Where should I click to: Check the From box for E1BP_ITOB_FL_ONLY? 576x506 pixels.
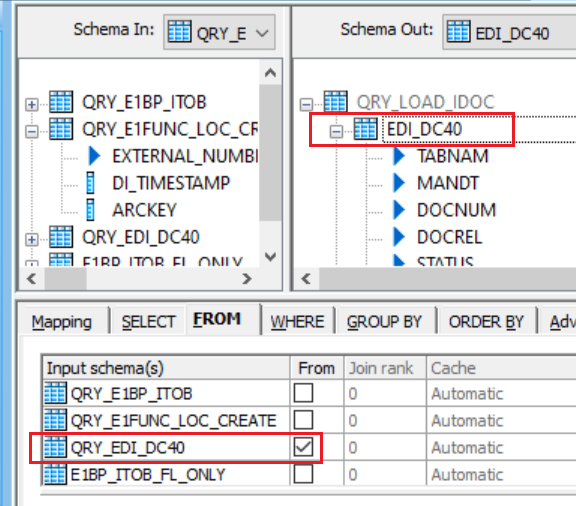[x=303, y=474]
